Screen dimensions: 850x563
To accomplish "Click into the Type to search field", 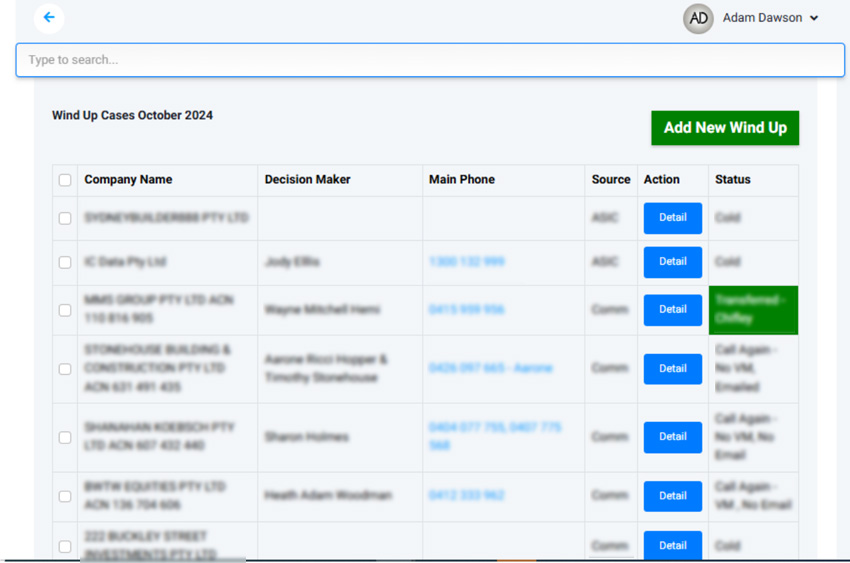I will click(x=430, y=60).
